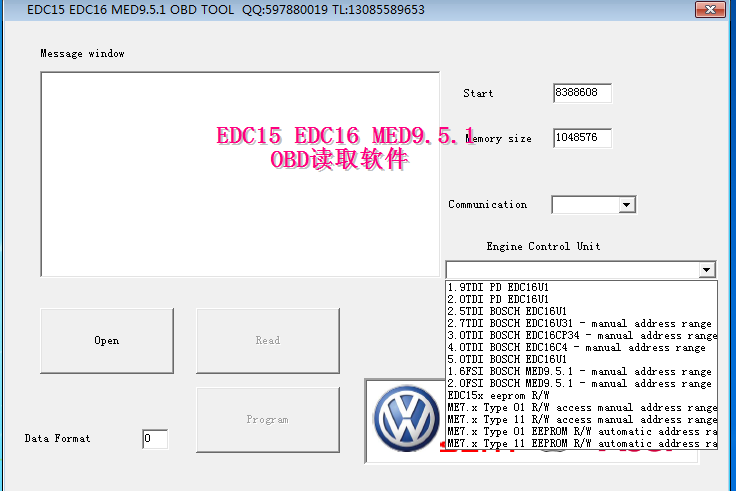736x491 pixels.
Task: Pick ME7.x Type 01 R/W access manual
Action: pyautogui.click(x=581, y=408)
